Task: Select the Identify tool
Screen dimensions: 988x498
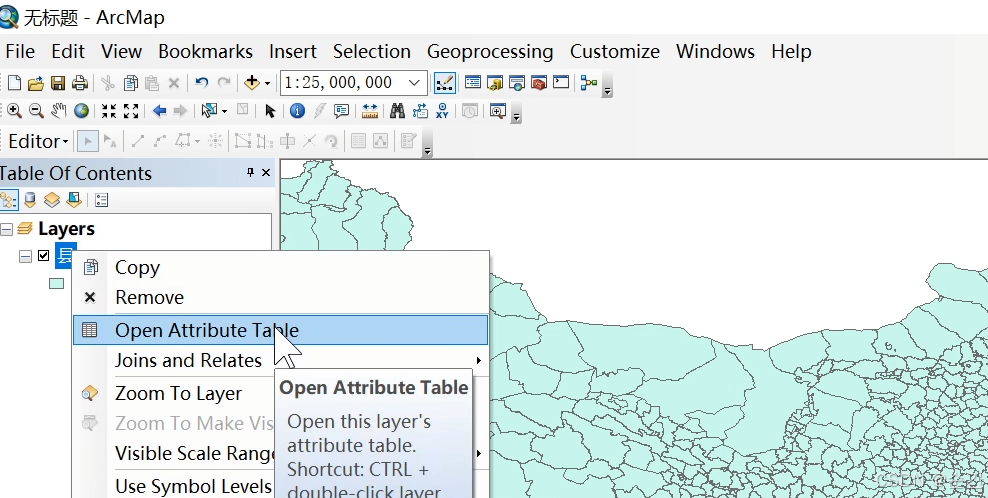Action: [297, 111]
